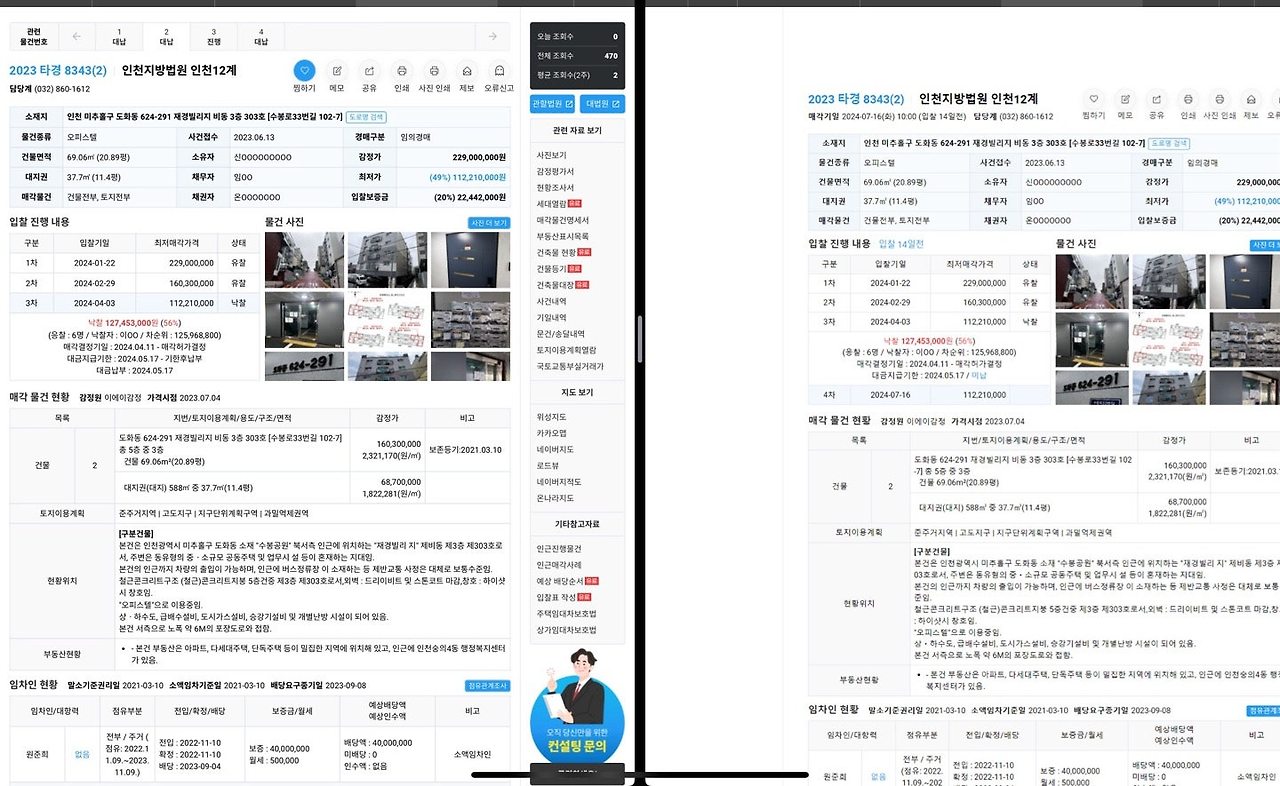Open 로드뷰 map link
This screenshot has height=786, width=1280.
click(548, 465)
